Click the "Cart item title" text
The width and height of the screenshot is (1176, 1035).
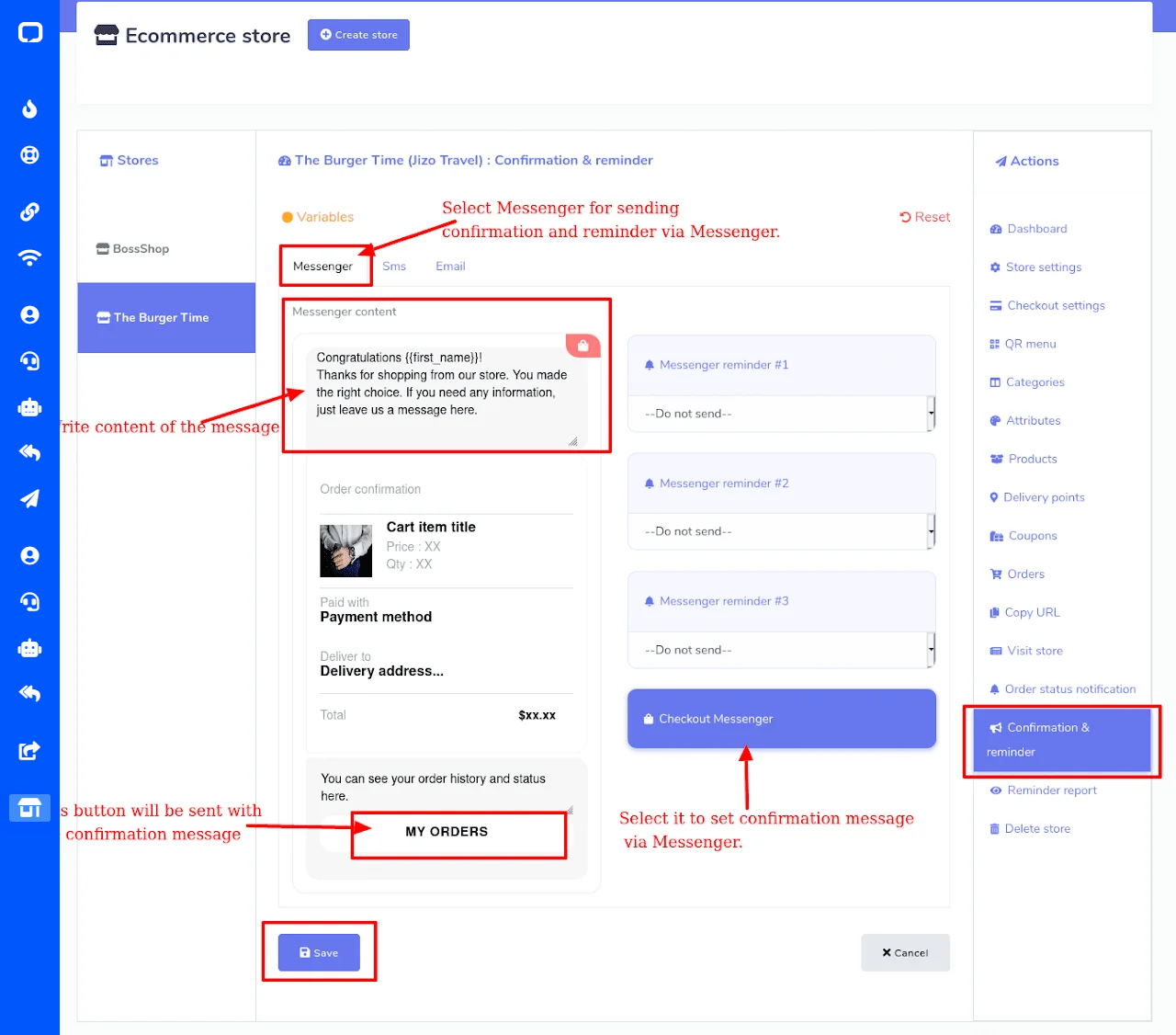431,527
